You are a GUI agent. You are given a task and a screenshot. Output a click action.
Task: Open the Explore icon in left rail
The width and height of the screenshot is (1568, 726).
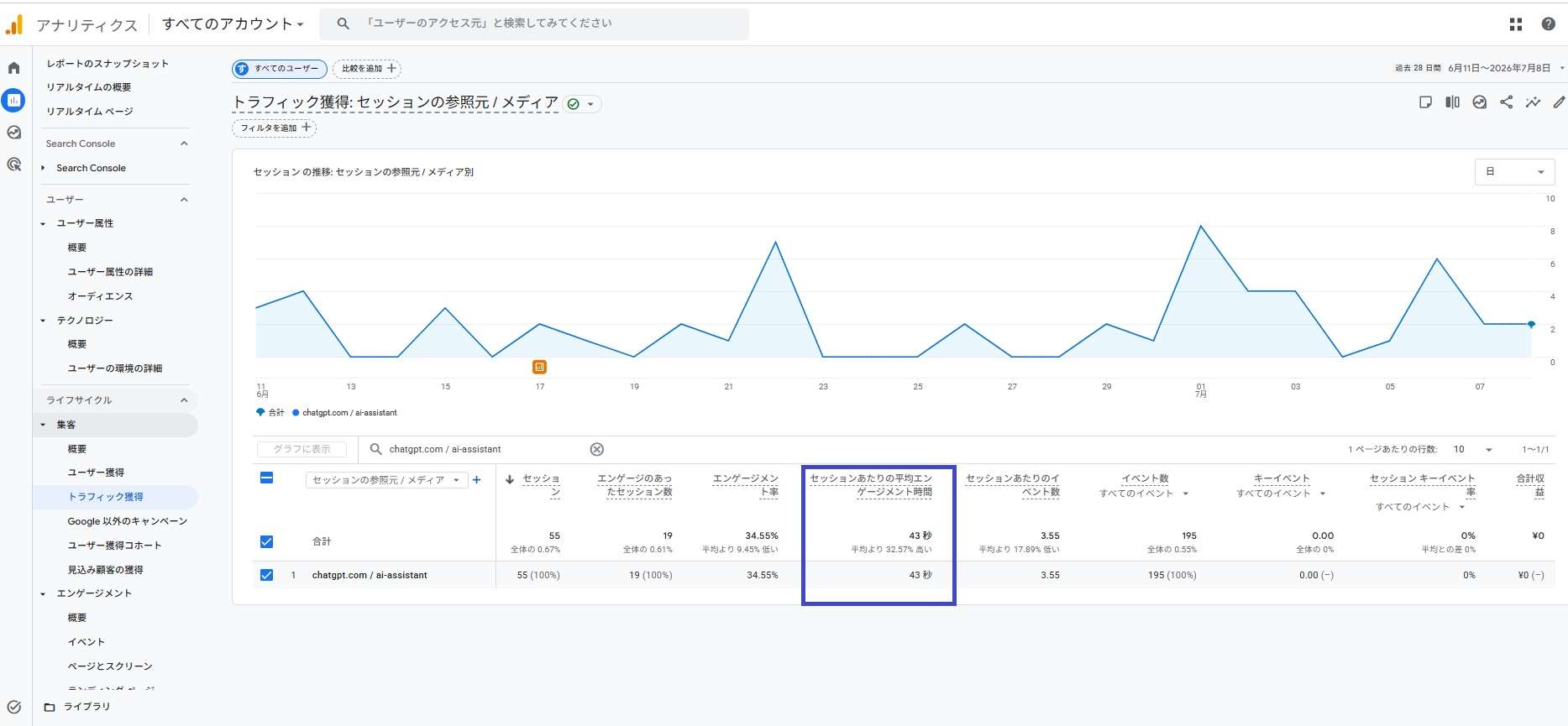(x=13, y=133)
